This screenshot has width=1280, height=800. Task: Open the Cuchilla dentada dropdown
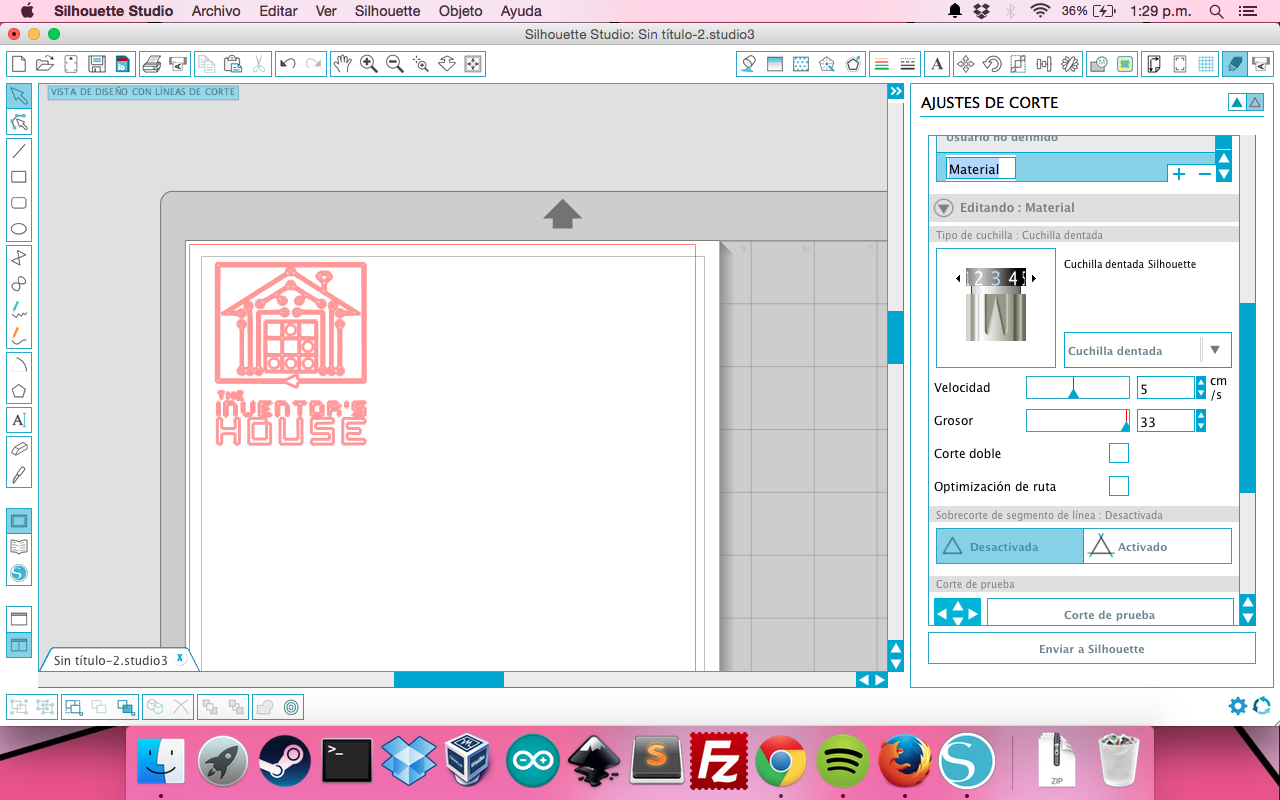[1148, 350]
